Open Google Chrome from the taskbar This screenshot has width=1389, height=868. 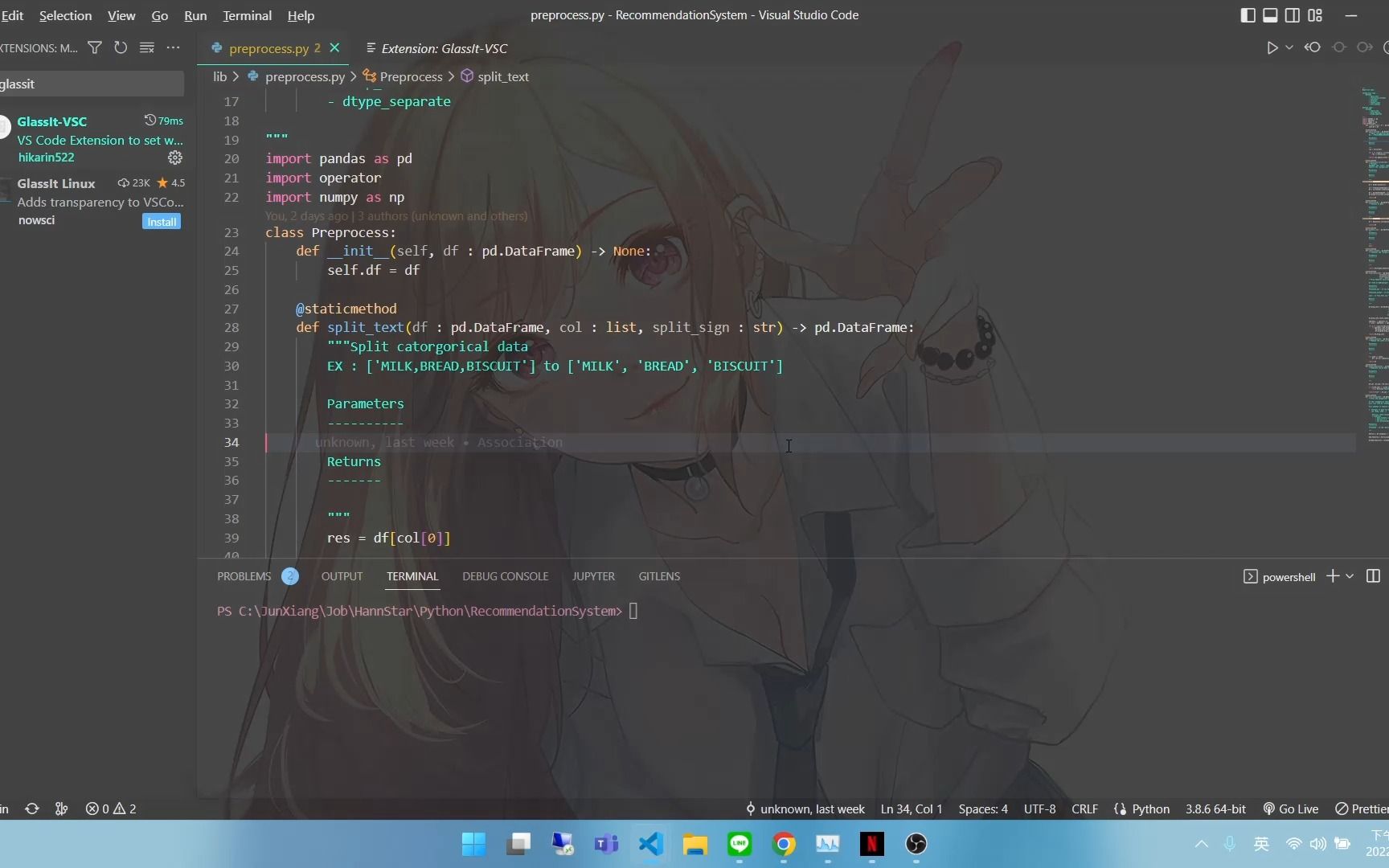784,844
